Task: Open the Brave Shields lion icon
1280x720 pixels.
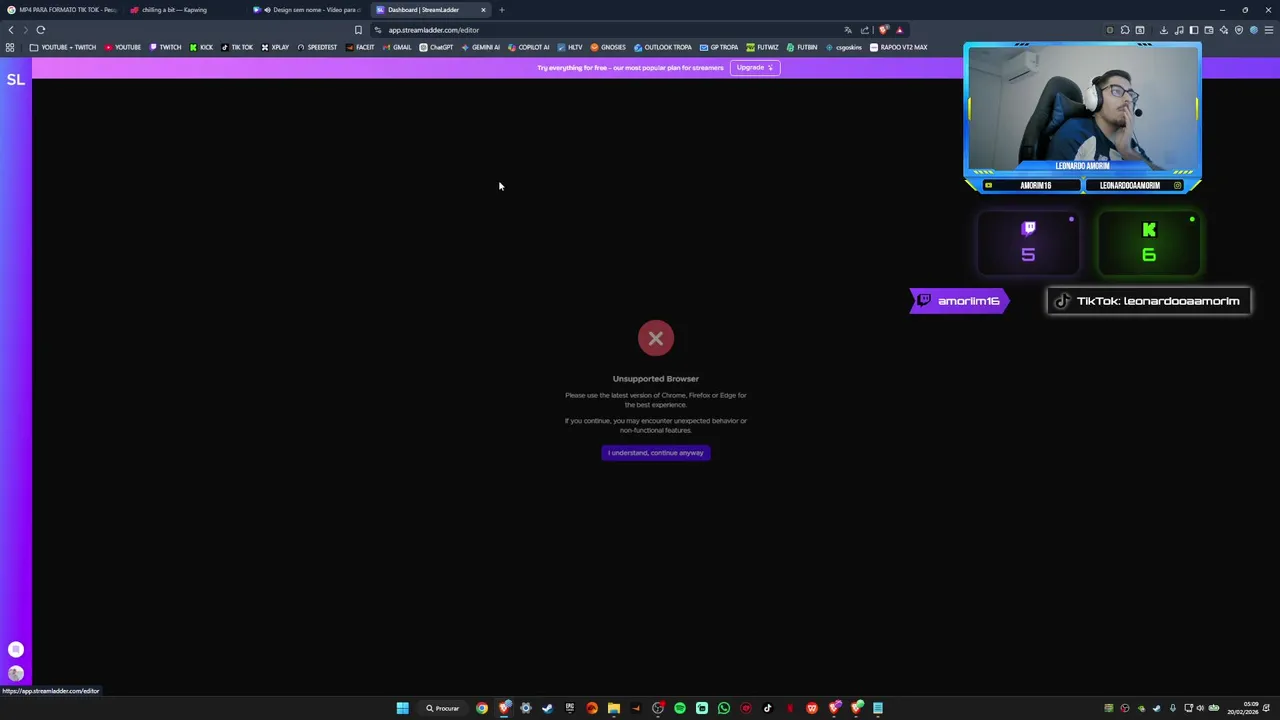Action: pos(883,30)
